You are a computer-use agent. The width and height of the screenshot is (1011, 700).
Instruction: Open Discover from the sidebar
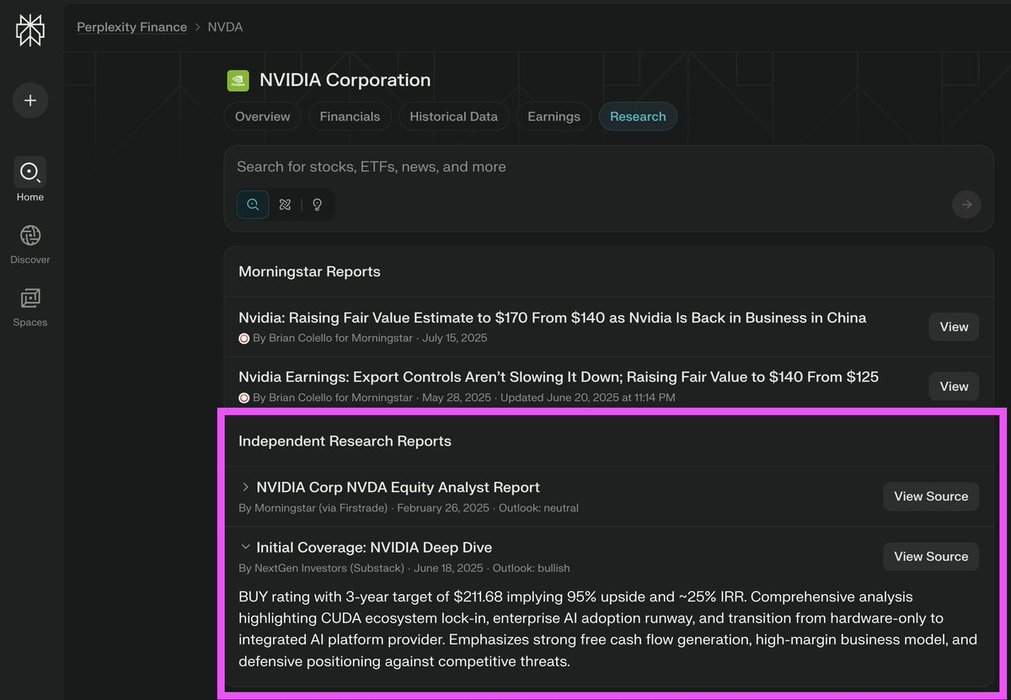(30, 243)
